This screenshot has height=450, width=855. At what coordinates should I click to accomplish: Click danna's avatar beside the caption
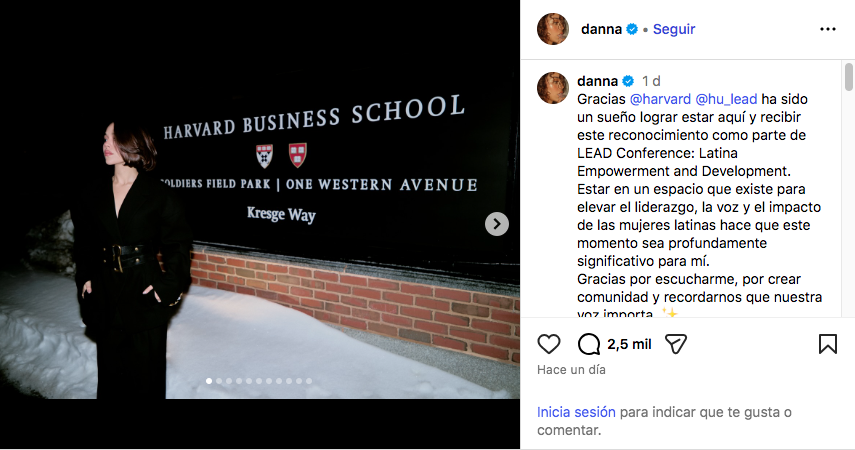tap(553, 88)
